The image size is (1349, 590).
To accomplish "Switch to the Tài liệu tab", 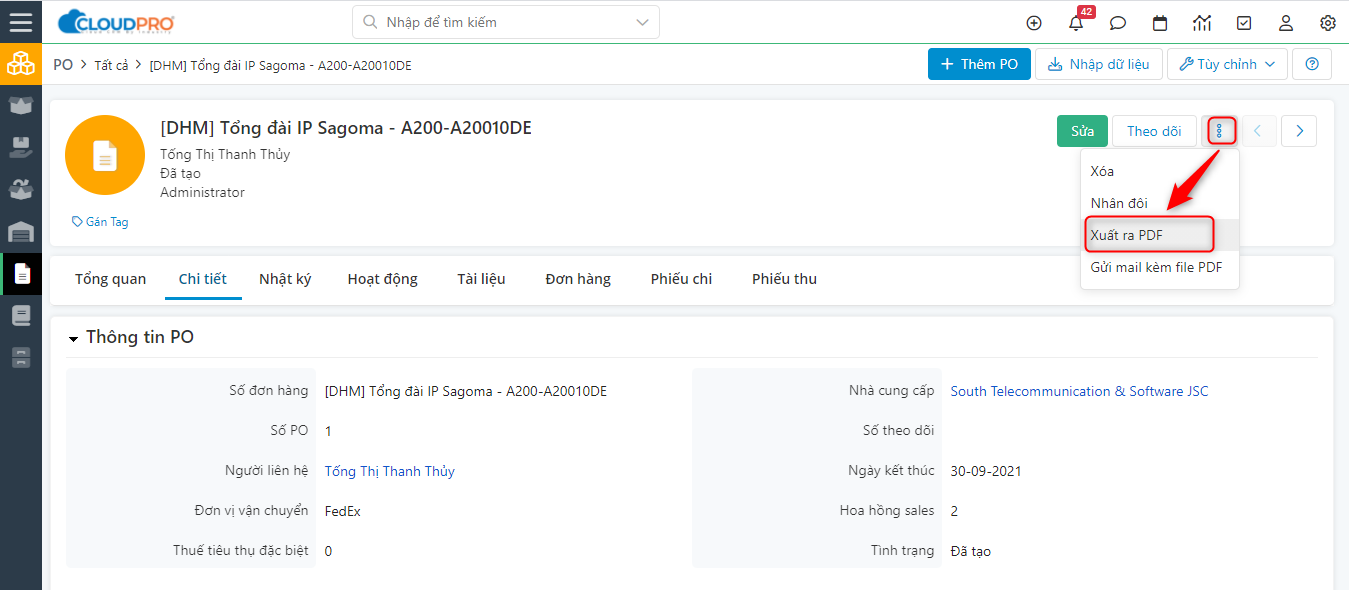I will pos(481,279).
